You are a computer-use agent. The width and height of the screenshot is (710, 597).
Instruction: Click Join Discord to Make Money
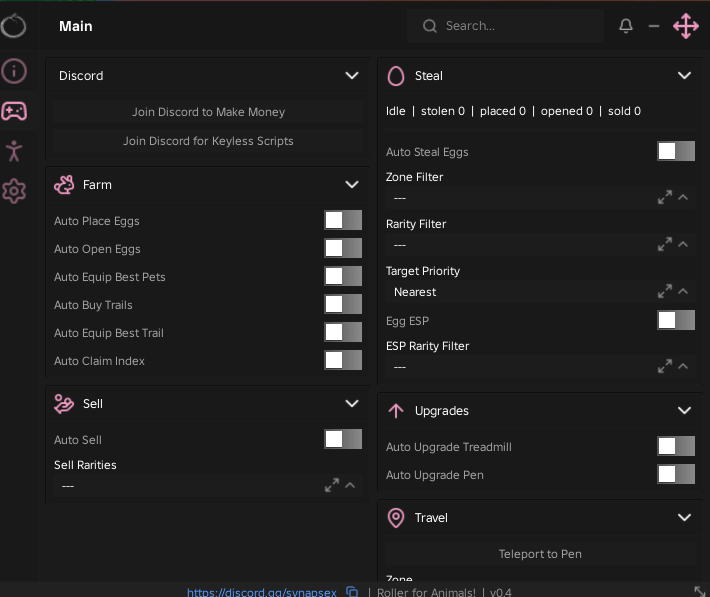click(x=208, y=112)
